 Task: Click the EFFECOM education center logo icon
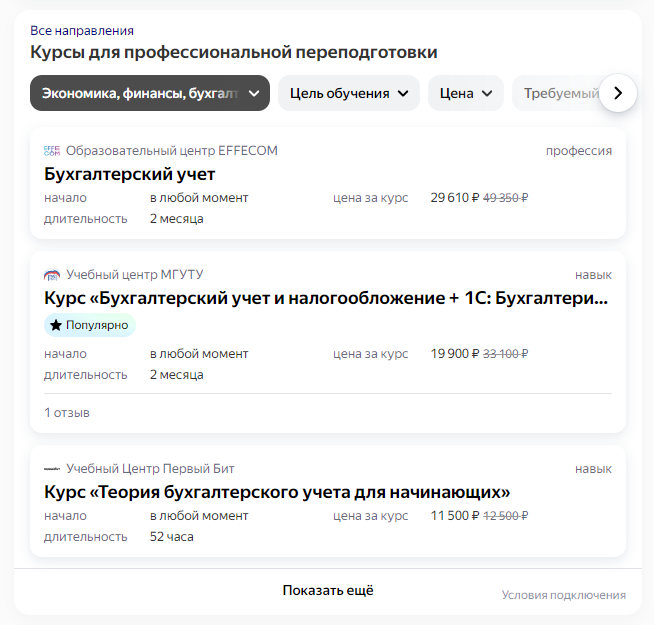click(52, 151)
